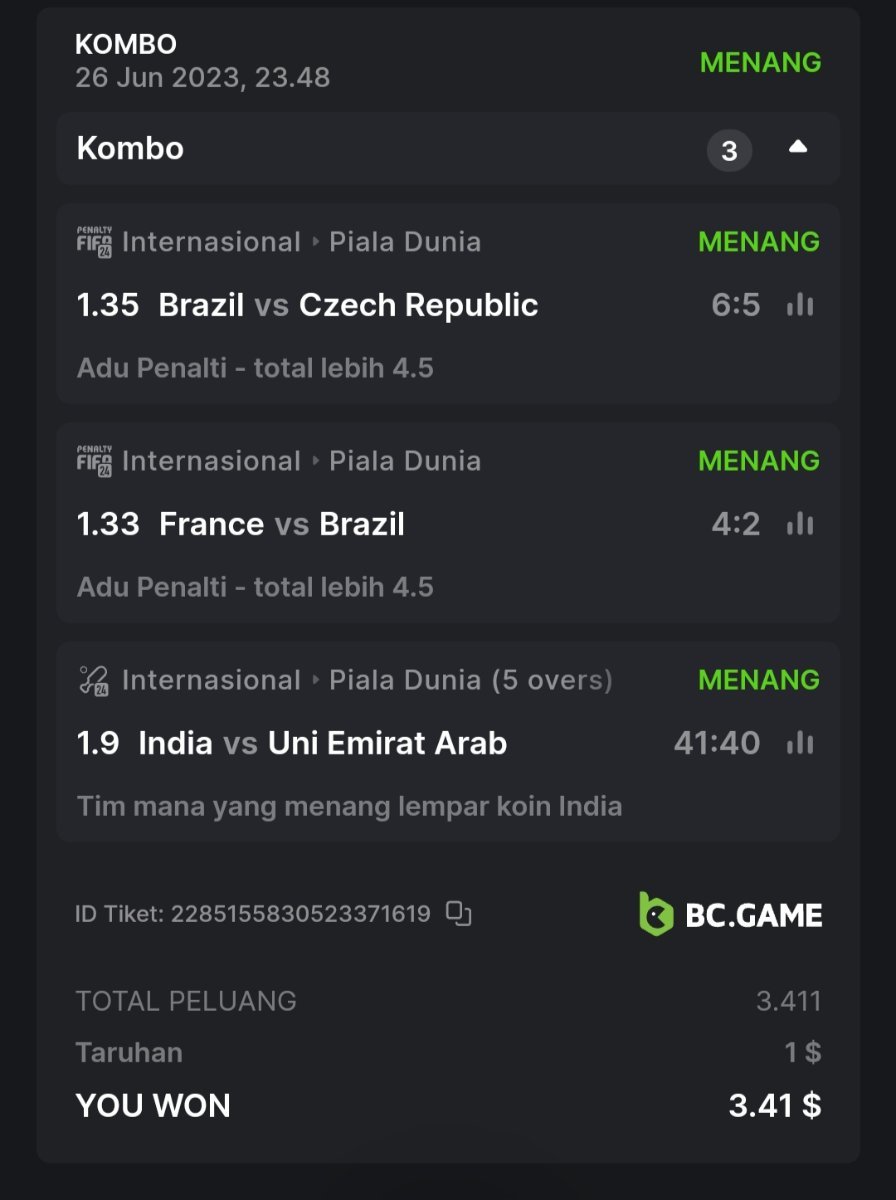
Task: Click the 41:40 score result
Action: coord(716,743)
